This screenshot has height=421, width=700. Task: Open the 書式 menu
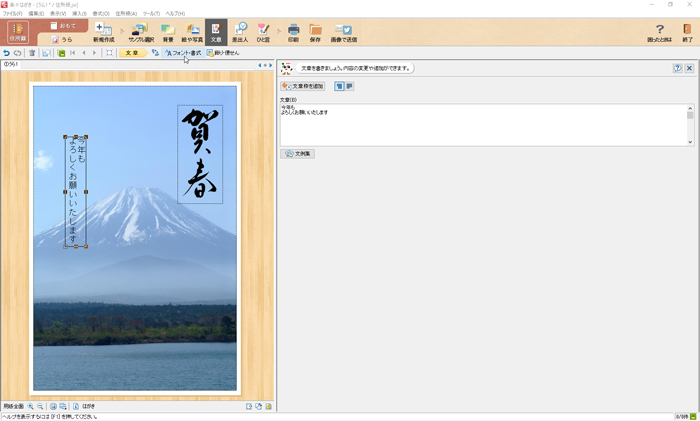coord(100,13)
